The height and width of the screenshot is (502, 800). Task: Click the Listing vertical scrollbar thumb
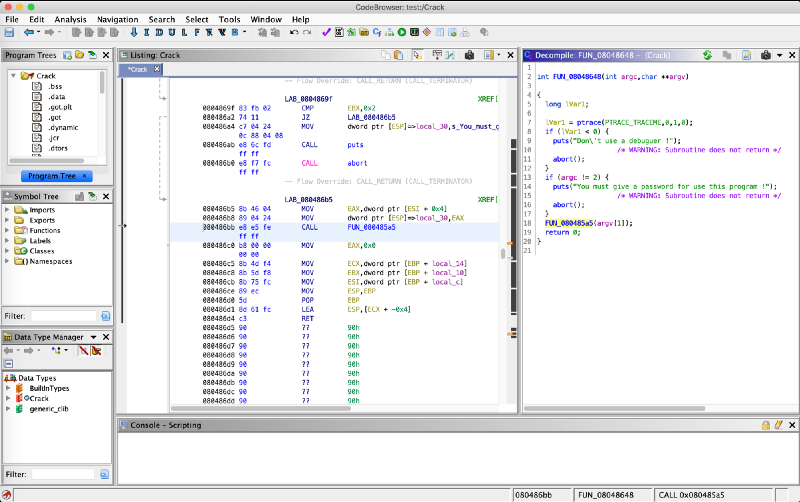coord(503,254)
